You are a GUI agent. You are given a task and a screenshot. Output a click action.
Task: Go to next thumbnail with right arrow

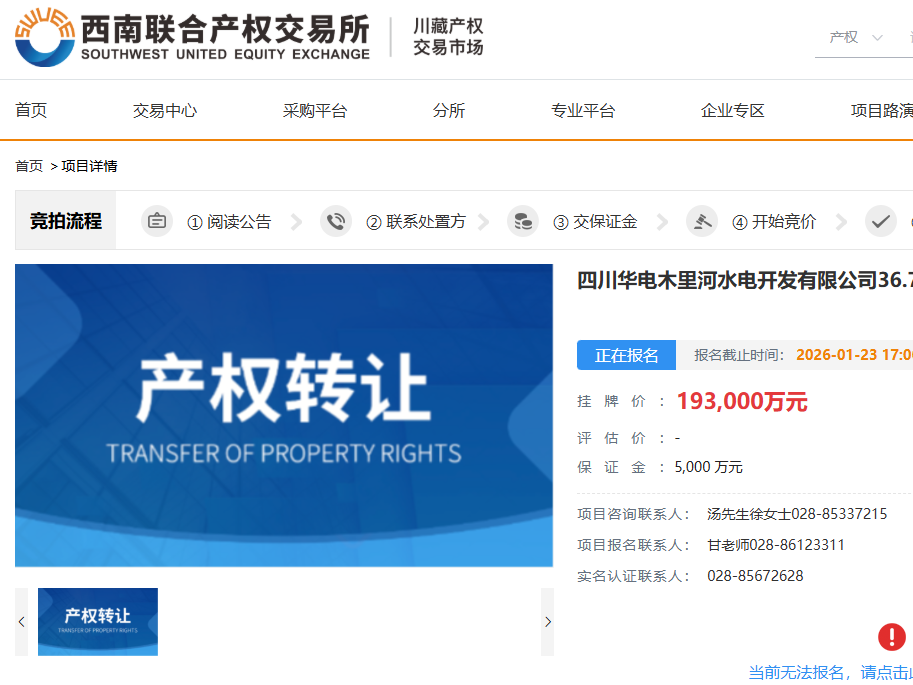(x=547, y=621)
